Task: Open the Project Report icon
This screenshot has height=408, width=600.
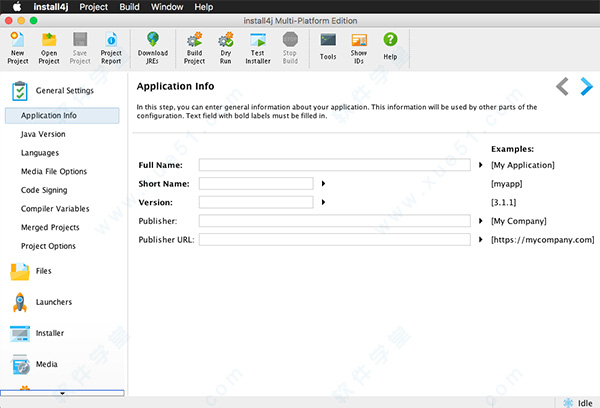Action: click(111, 40)
